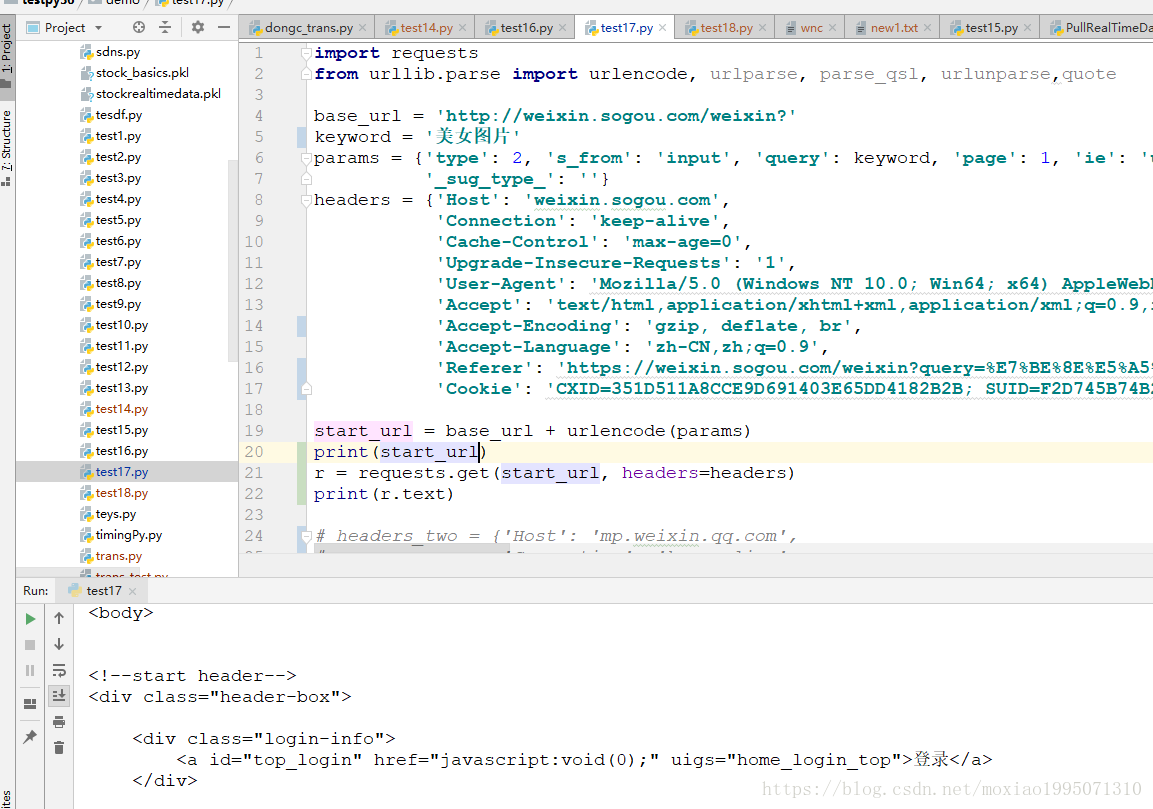This screenshot has width=1153, height=809.
Task: Clear console with trash icon
Action: [59, 748]
